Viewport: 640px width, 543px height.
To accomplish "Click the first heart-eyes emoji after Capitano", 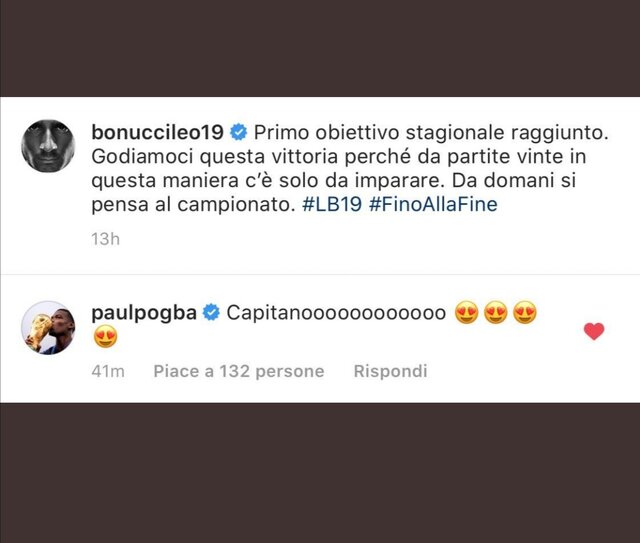I will 467,313.
